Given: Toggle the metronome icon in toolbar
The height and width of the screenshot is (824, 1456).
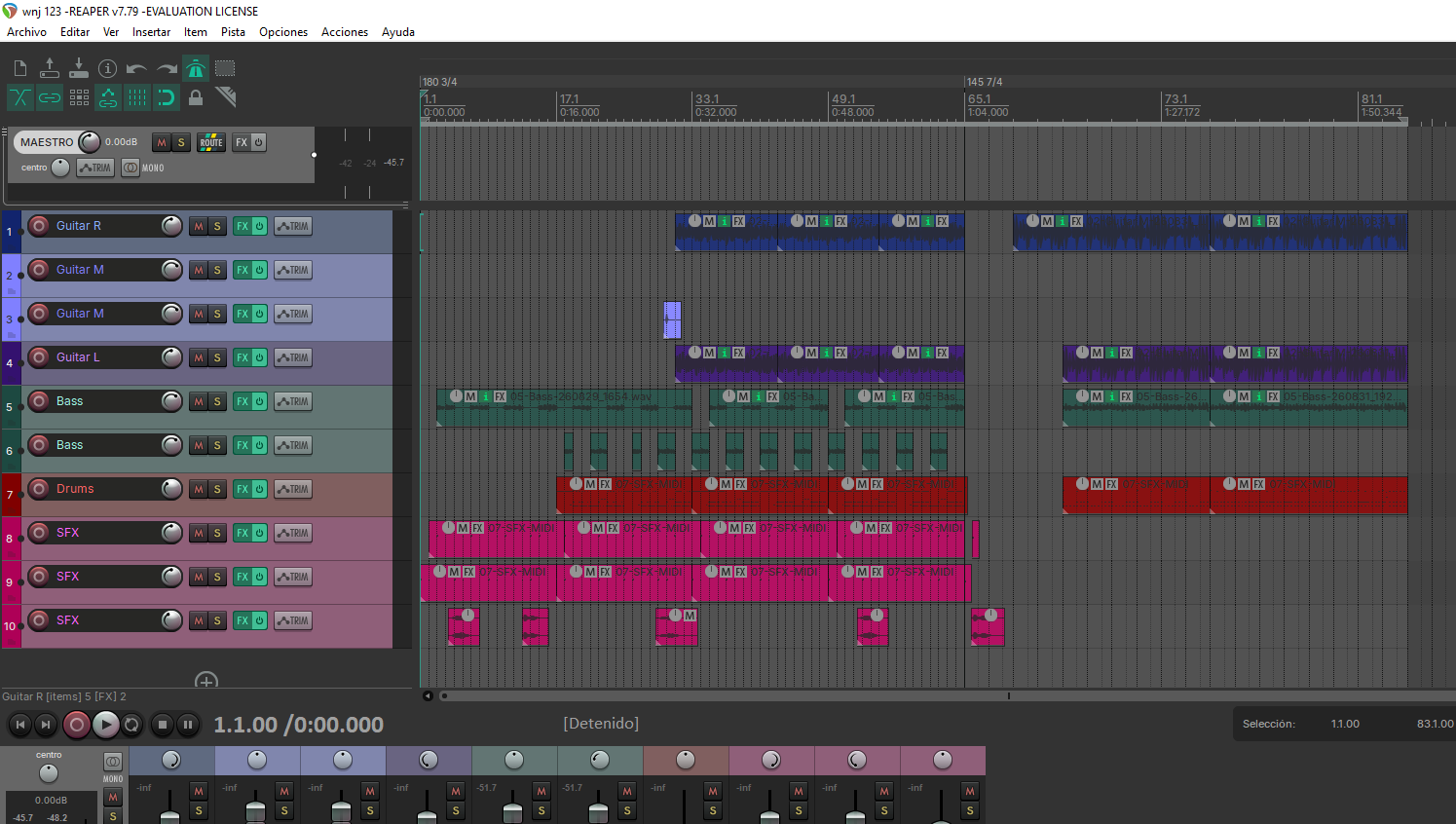Looking at the screenshot, I should point(196,68).
